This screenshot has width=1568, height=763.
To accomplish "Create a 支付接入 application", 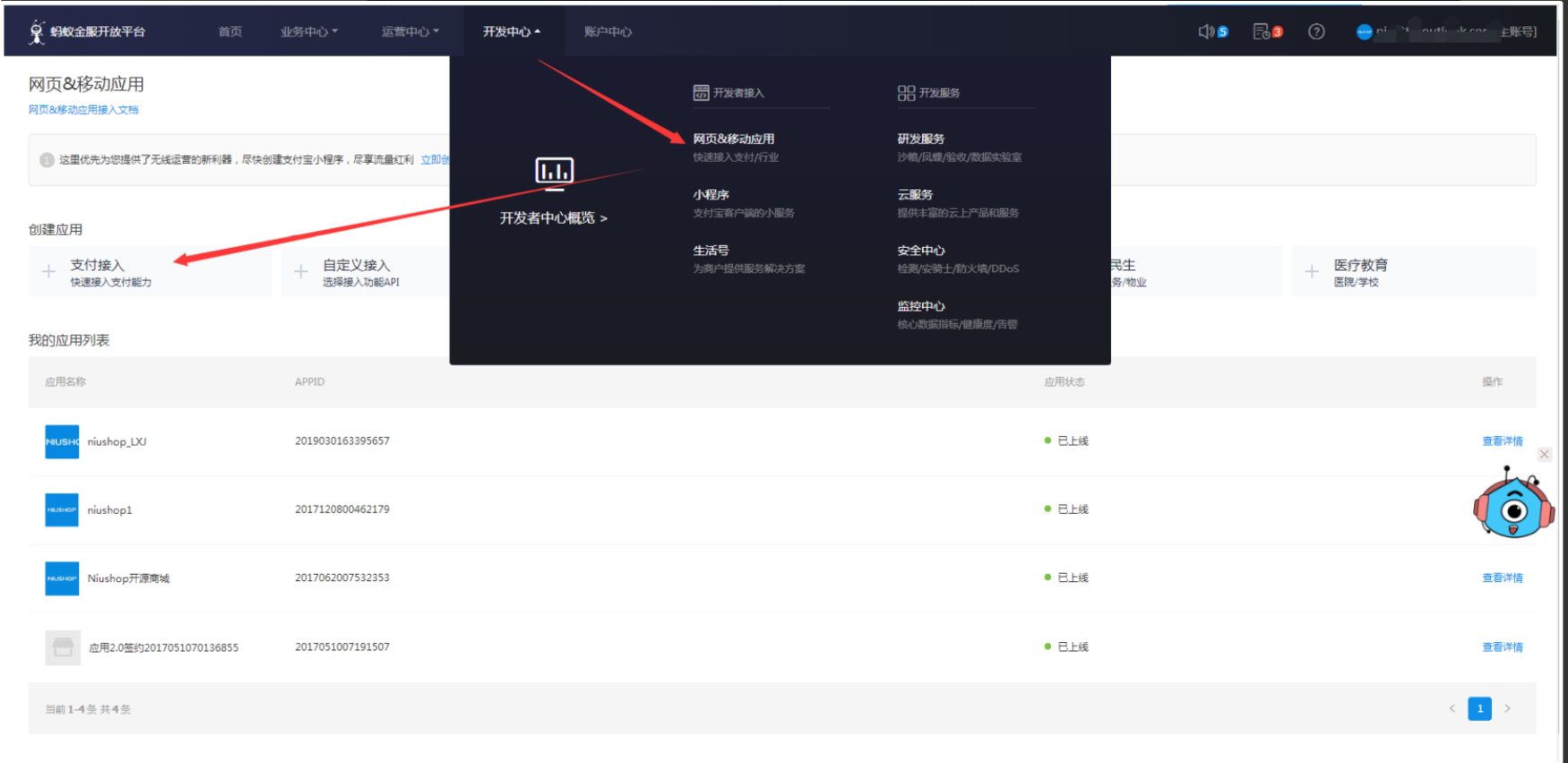I will (x=151, y=271).
